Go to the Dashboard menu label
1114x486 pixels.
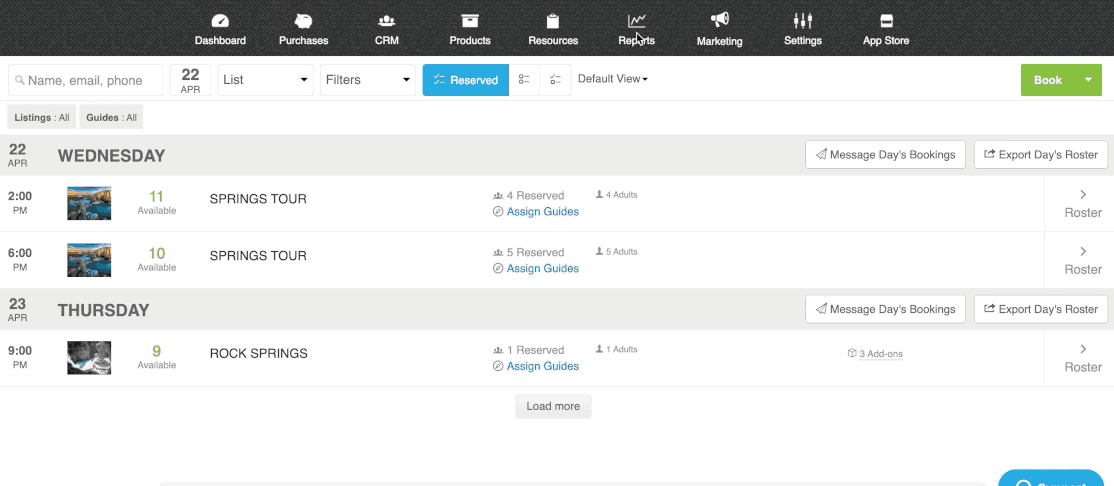coord(220,40)
